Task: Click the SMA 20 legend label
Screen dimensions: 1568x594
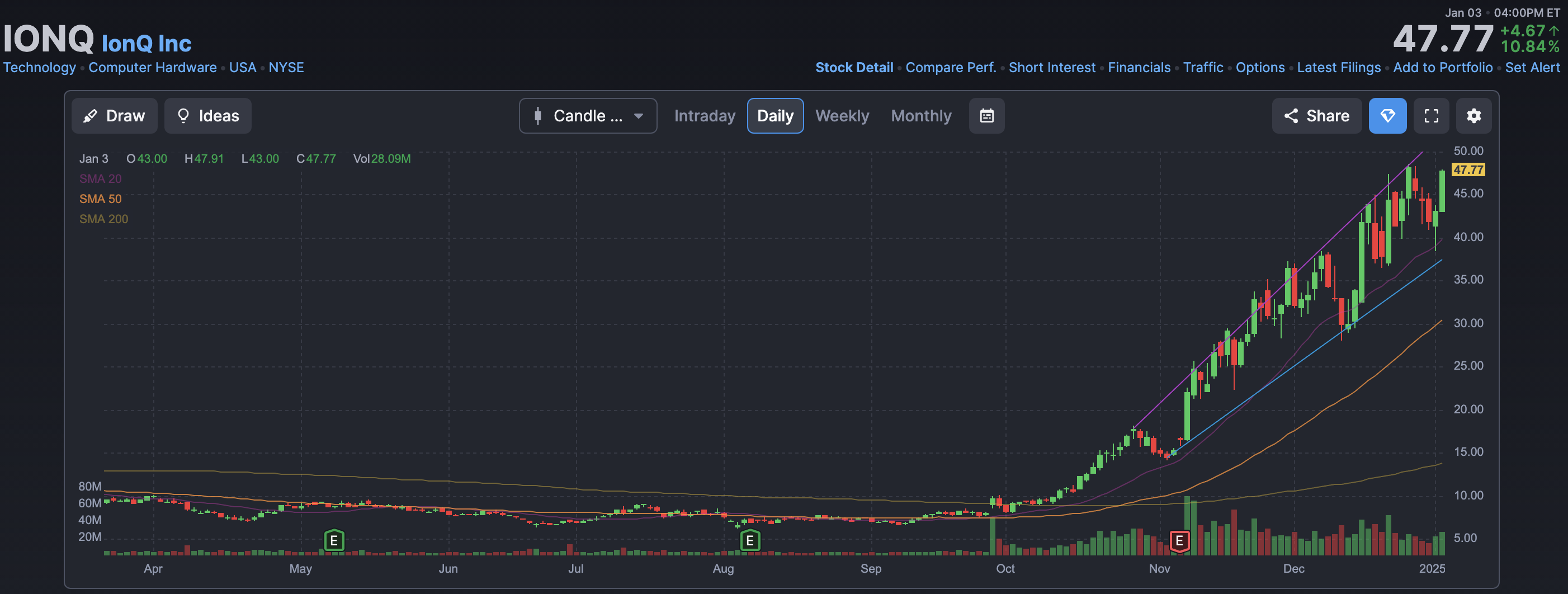Action: coord(101,179)
